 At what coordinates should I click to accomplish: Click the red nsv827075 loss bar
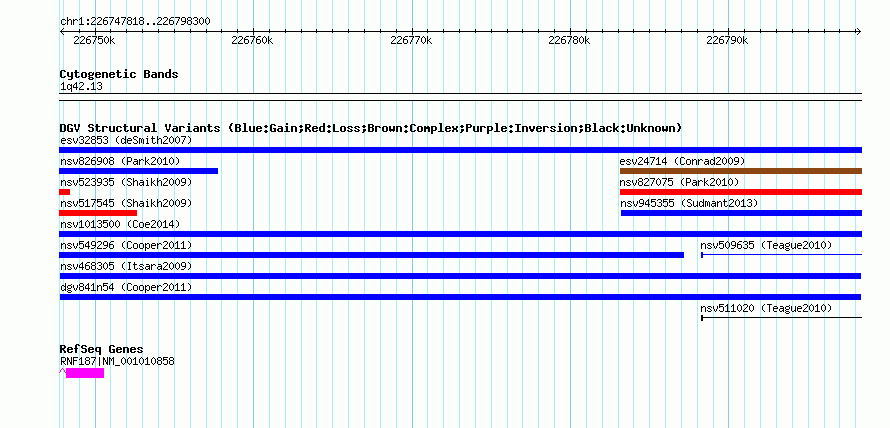point(741,192)
